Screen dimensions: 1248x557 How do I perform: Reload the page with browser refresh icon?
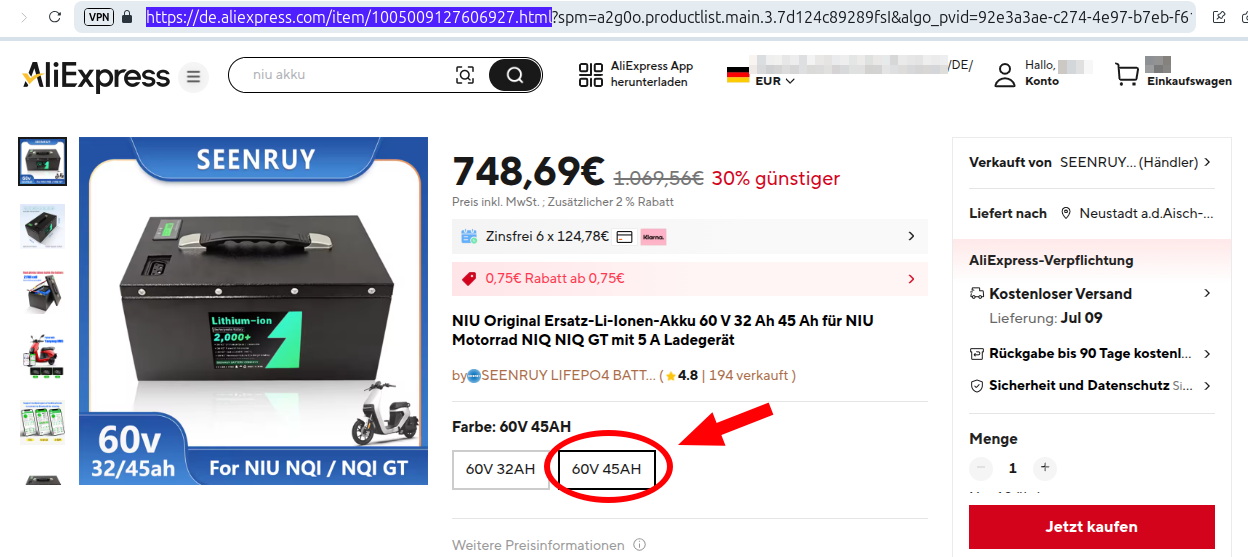tap(55, 17)
